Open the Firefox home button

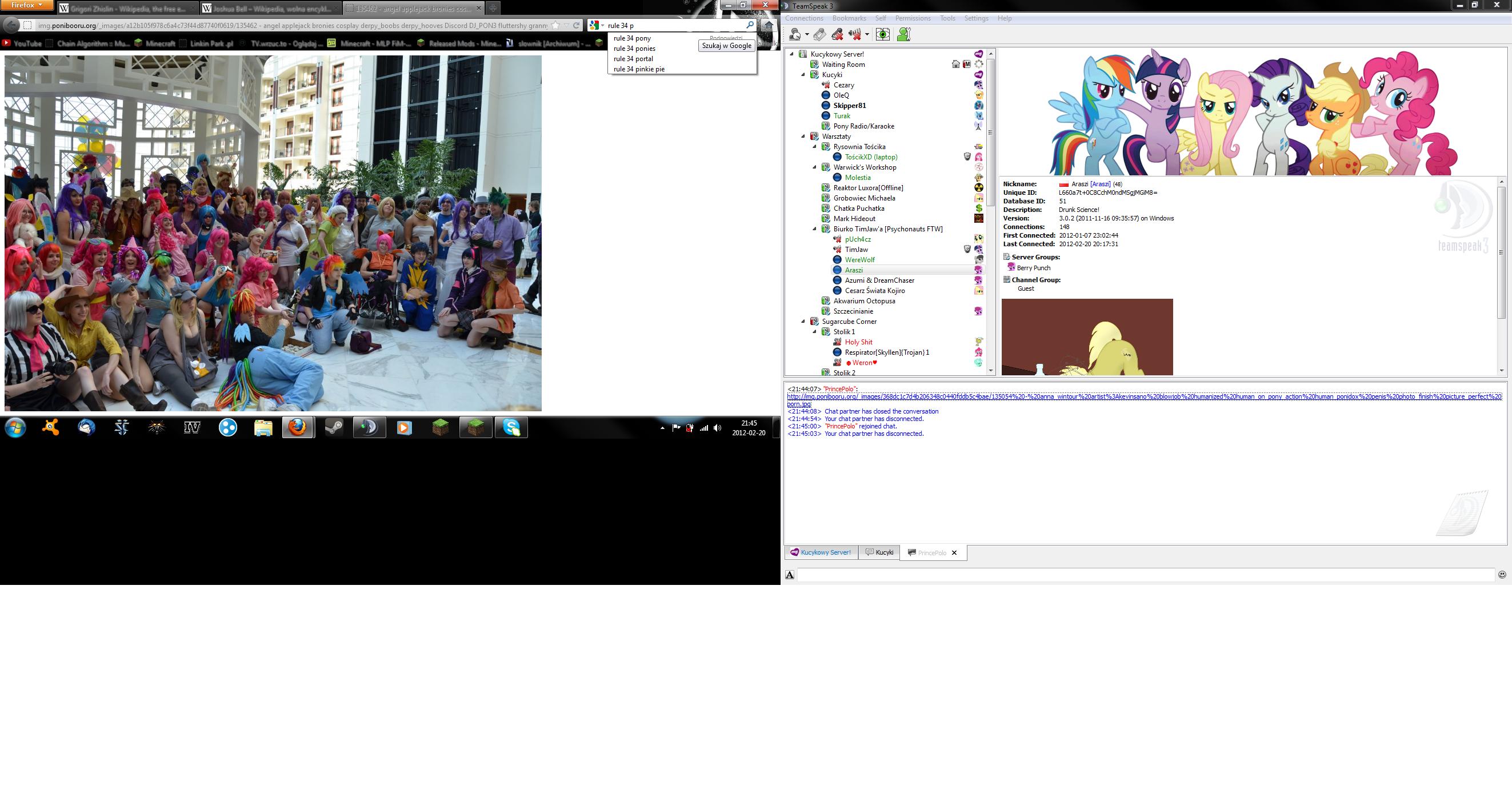pyautogui.click(x=769, y=25)
